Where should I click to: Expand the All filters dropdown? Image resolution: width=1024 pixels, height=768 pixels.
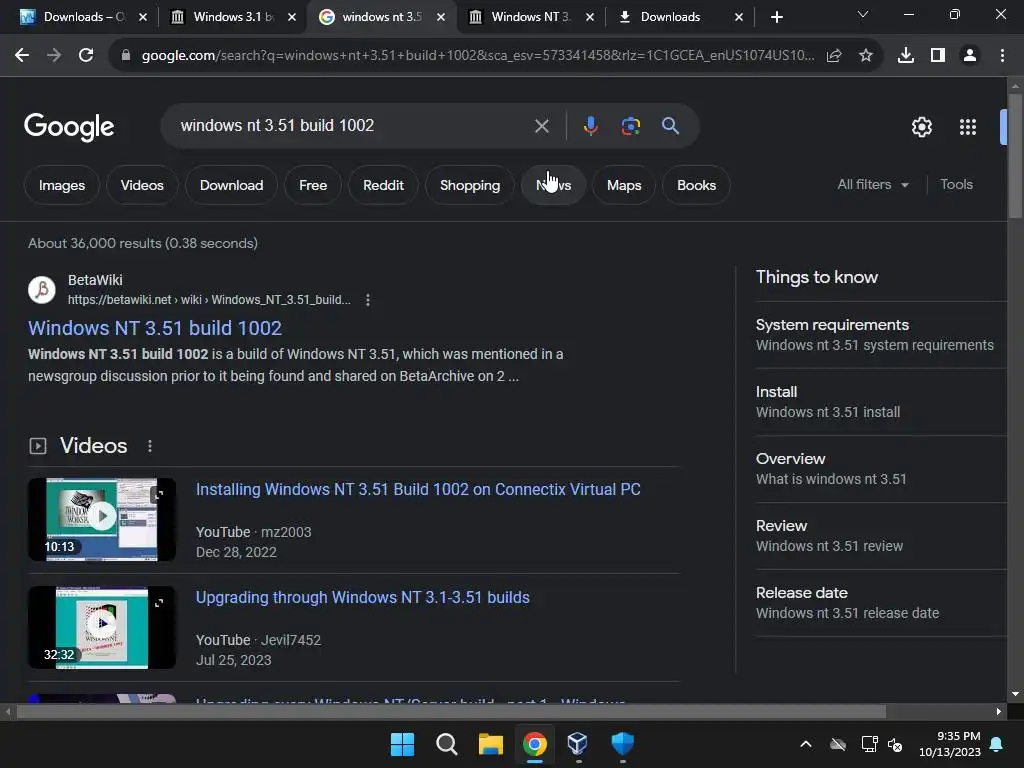(x=873, y=185)
